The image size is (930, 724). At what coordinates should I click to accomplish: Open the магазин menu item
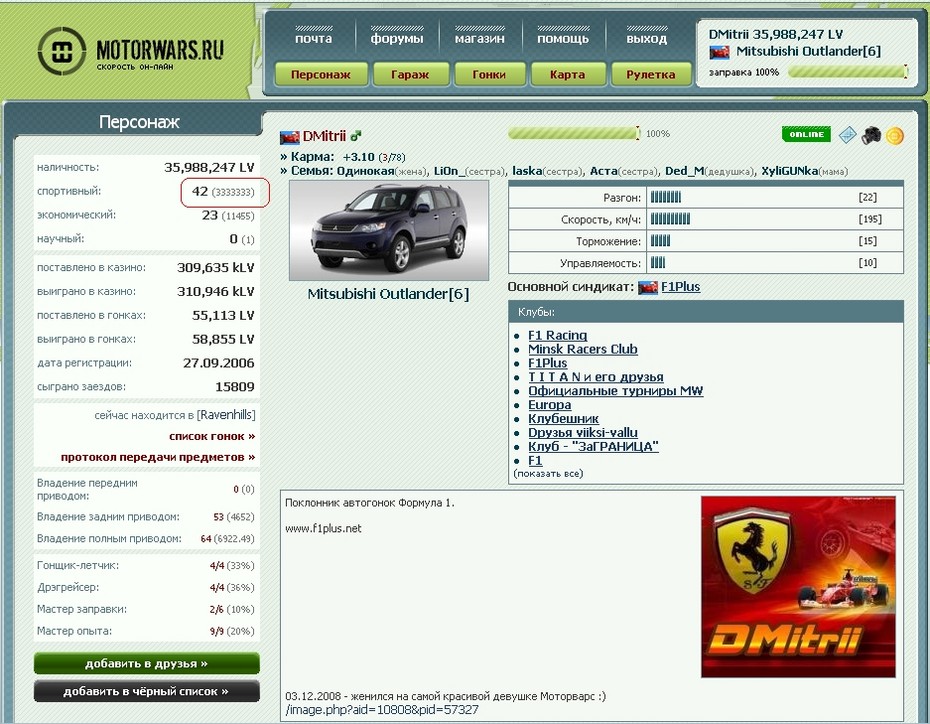tap(480, 39)
